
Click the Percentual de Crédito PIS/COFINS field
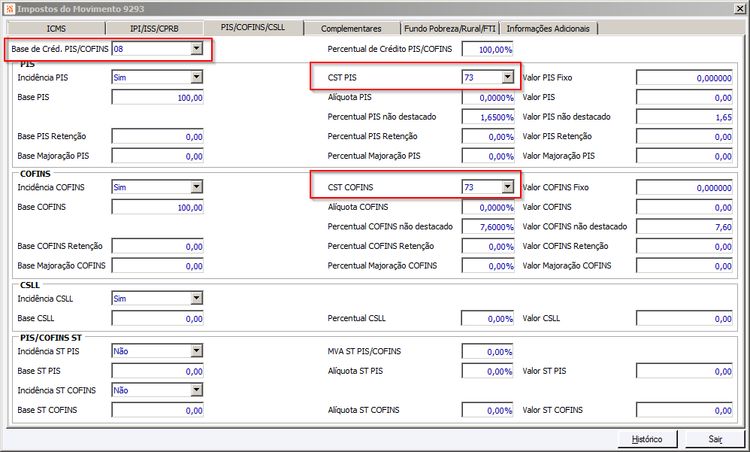pyautogui.click(x=487, y=49)
